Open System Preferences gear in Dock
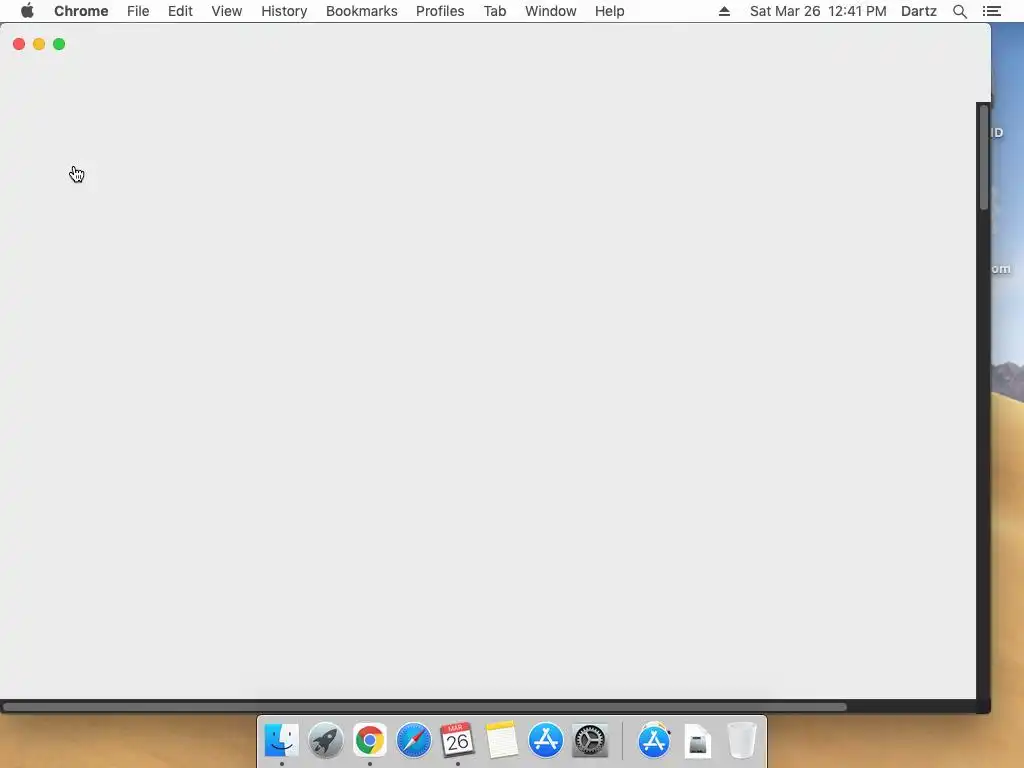1024x768 pixels. tap(590, 741)
